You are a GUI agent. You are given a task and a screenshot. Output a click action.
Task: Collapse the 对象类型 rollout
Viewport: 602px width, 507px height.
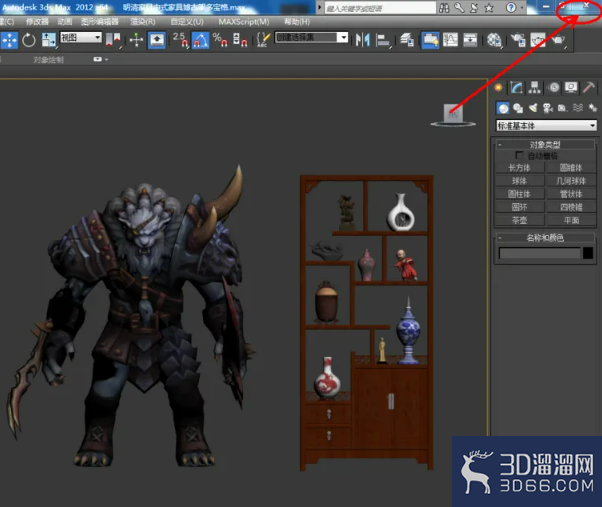[545, 145]
